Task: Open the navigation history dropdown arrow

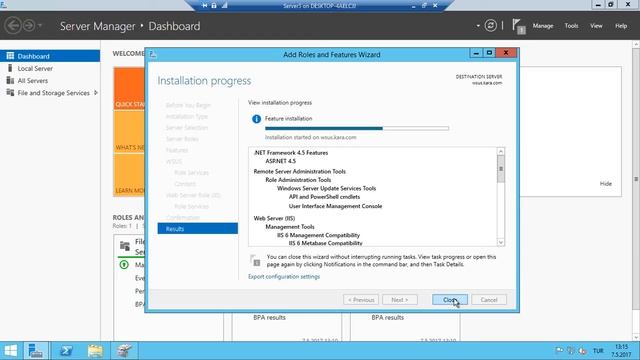Action: click(x=40, y=26)
